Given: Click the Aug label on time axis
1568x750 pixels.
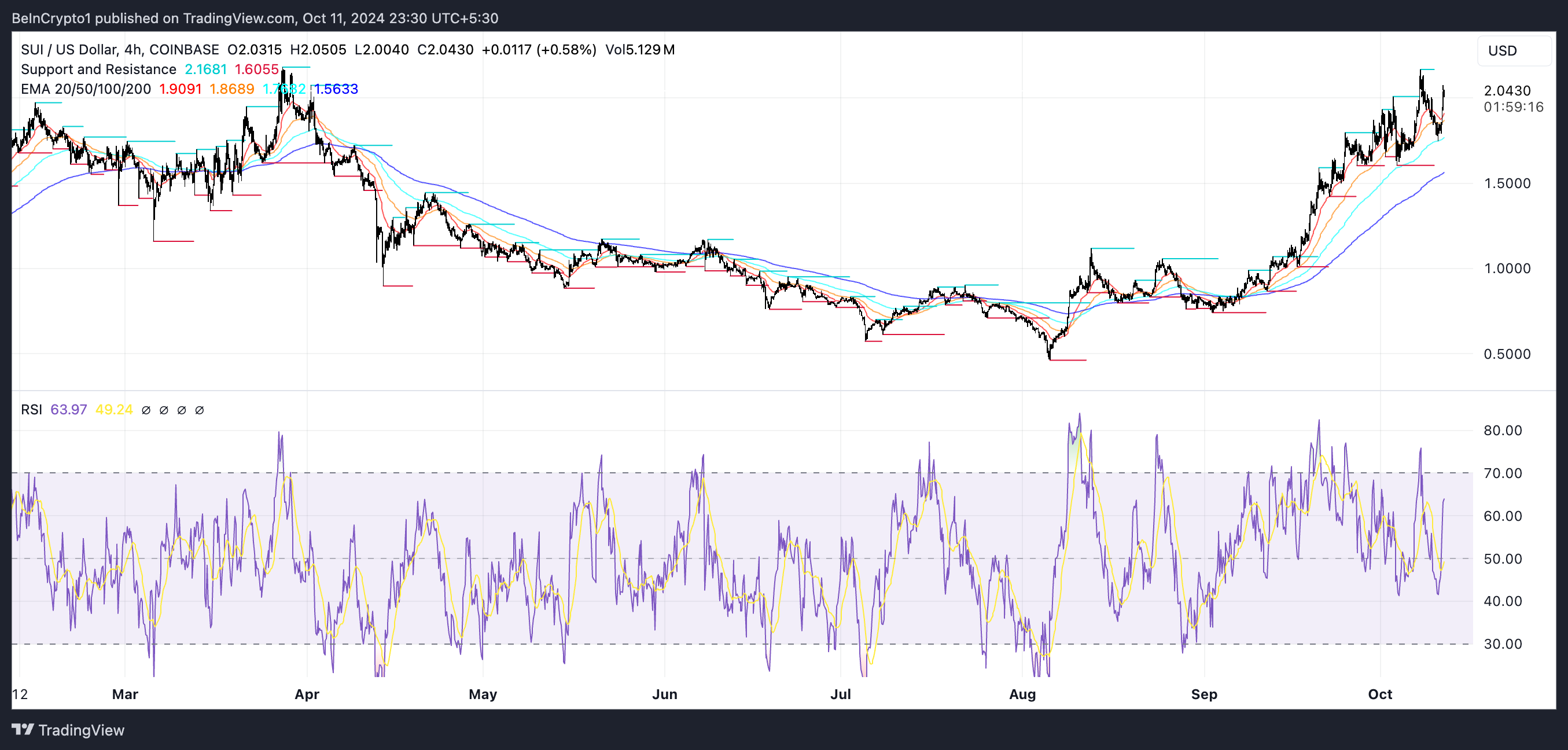Looking at the screenshot, I should pos(1022,694).
